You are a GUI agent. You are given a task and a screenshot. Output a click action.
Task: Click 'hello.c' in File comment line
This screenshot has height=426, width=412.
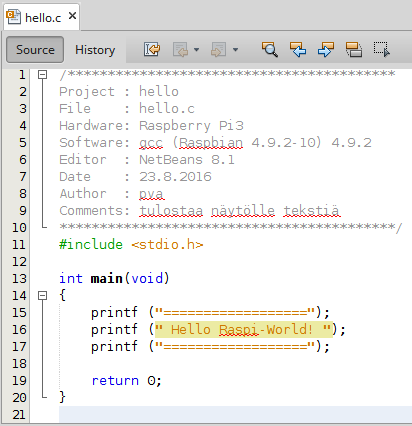(167, 109)
